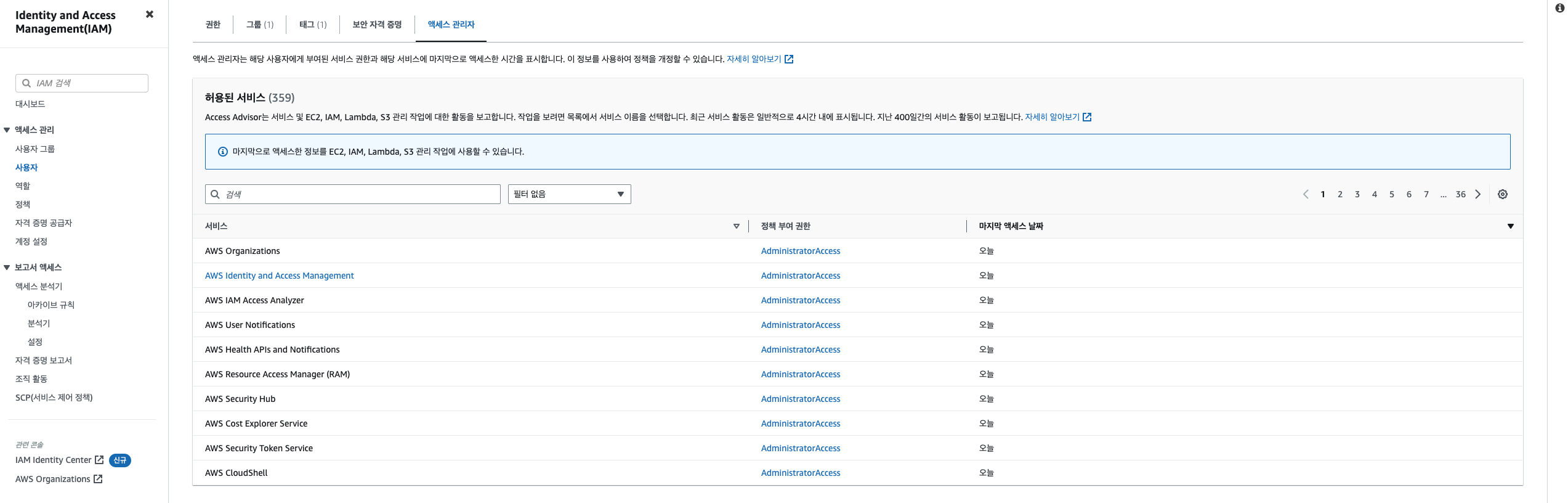Sort by 마지막 액세스 날짜 column arrow
This screenshot has width=1568, height=503.
1510,226
